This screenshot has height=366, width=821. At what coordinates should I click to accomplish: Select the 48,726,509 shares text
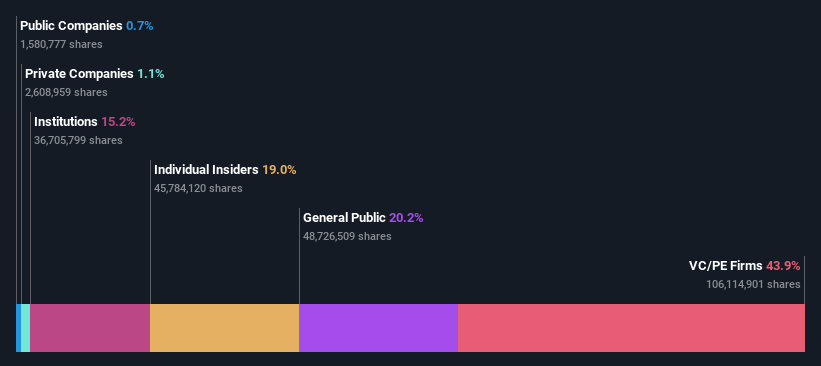pos(347,236)
